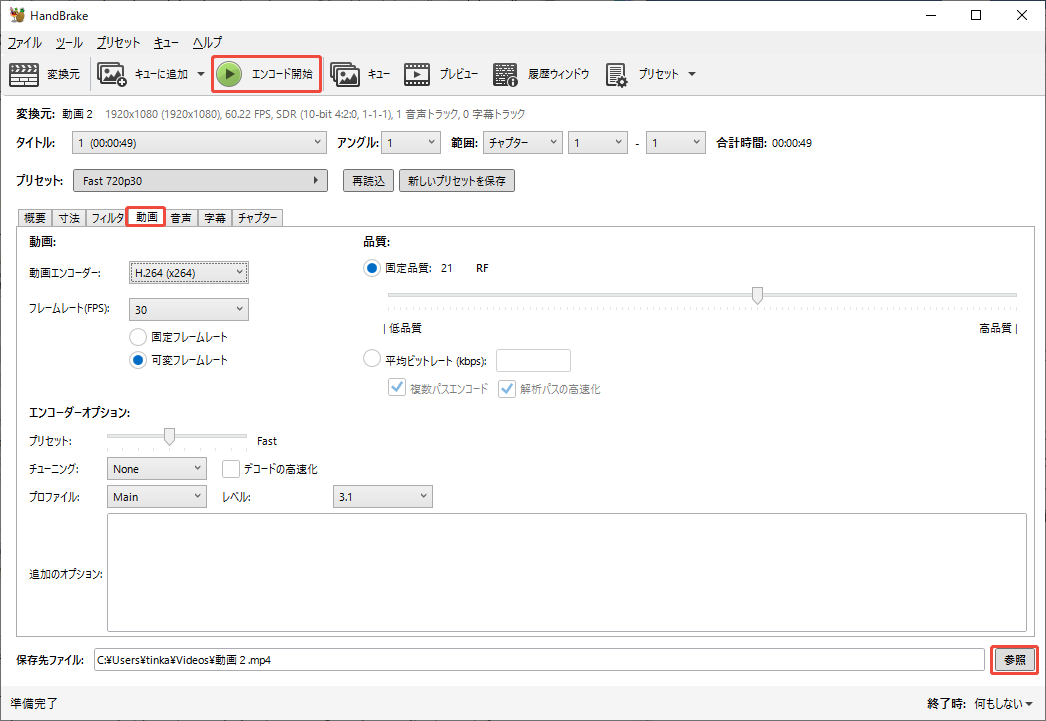Open the プリセット menu in menu bar

tap(118, 43)
